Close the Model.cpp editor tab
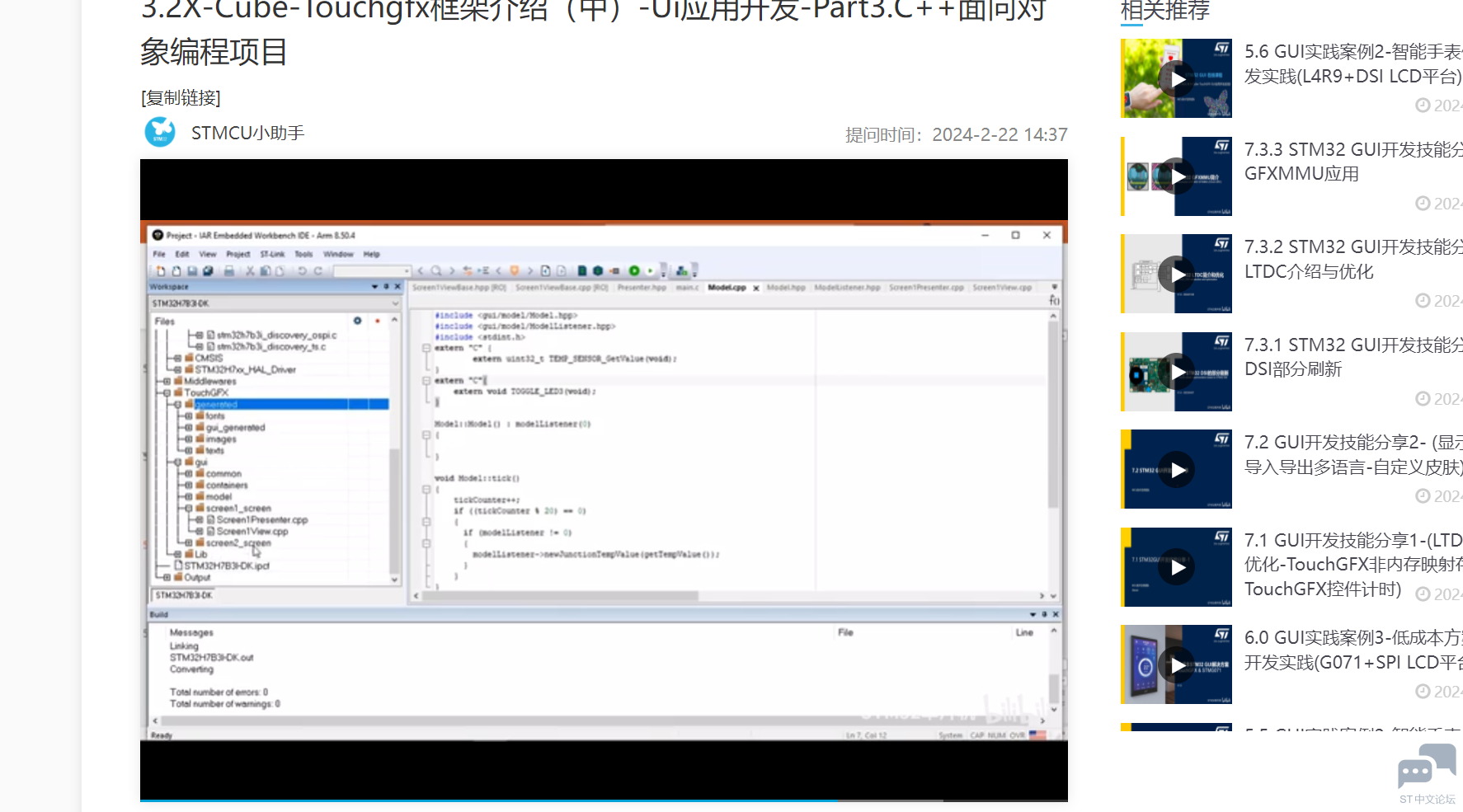 coord(755,289)
